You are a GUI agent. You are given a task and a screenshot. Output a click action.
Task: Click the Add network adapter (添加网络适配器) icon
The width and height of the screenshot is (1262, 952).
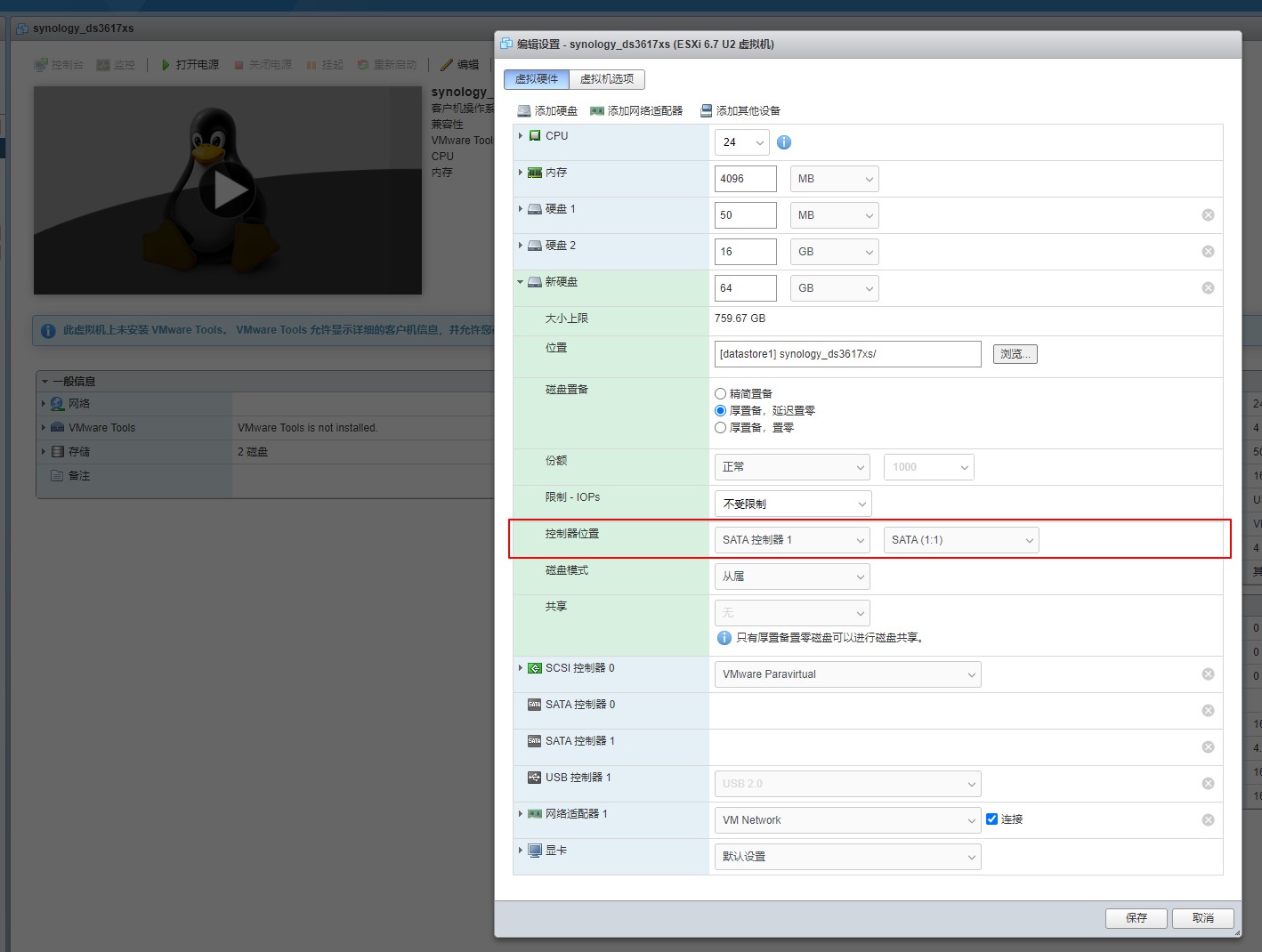[x=597, y=111]
